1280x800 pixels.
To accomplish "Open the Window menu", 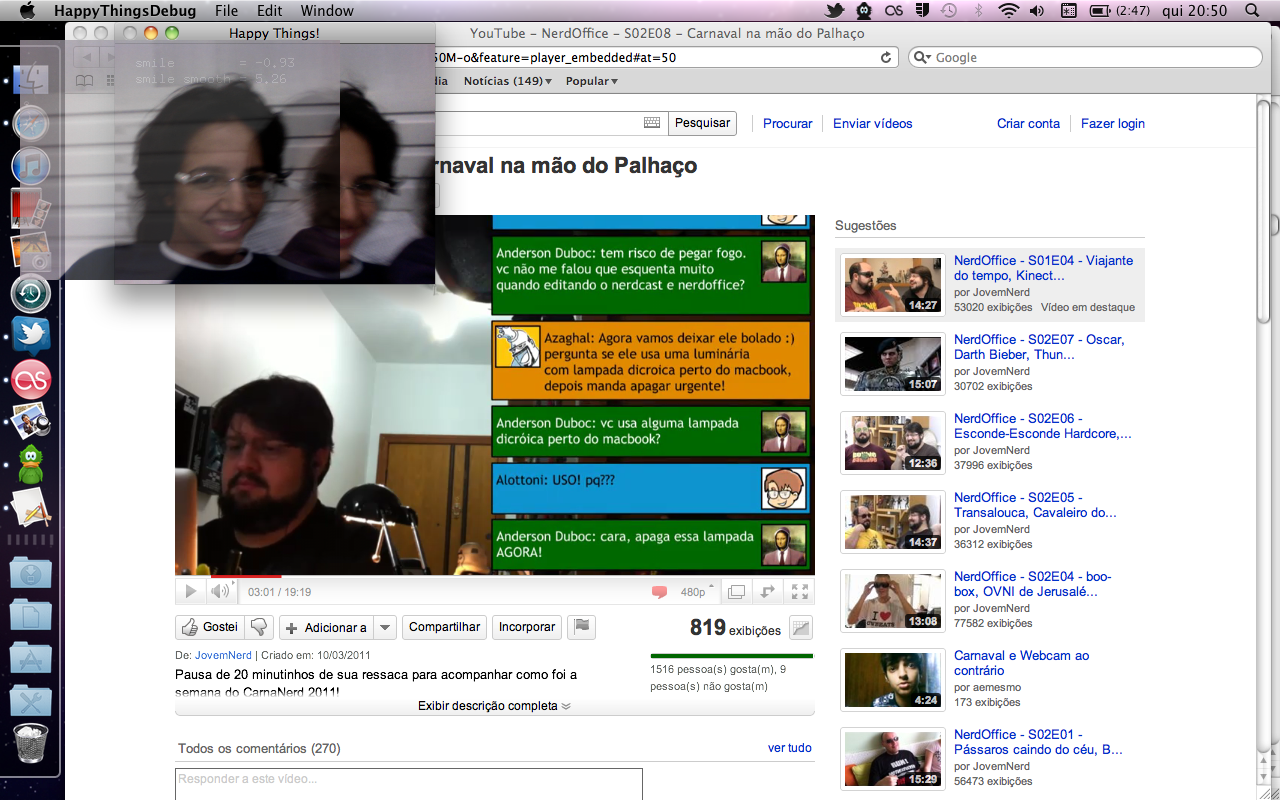I will pyautogui.click(x=327, y=11).
